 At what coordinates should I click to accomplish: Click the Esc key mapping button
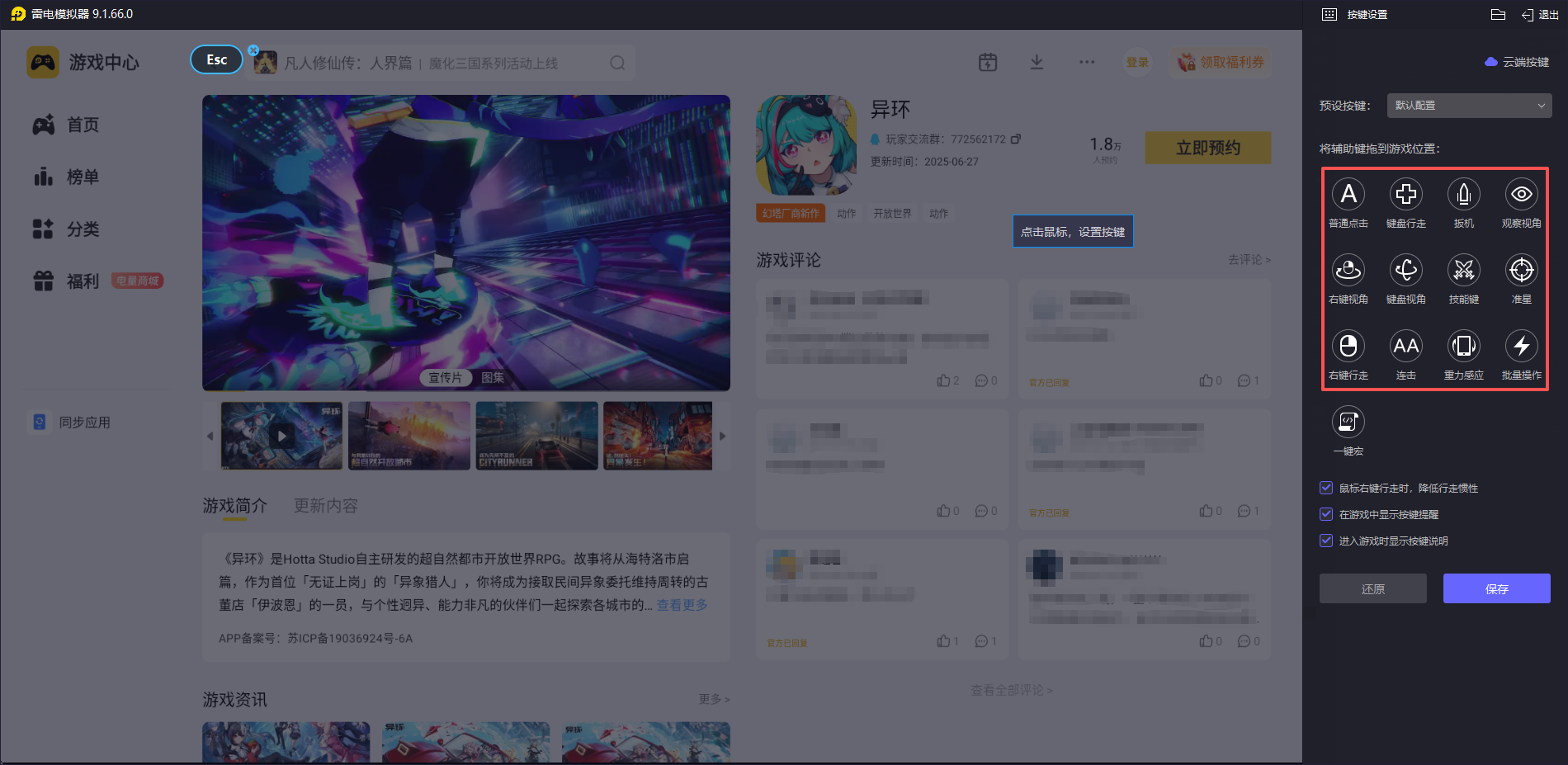coord(217,59)
